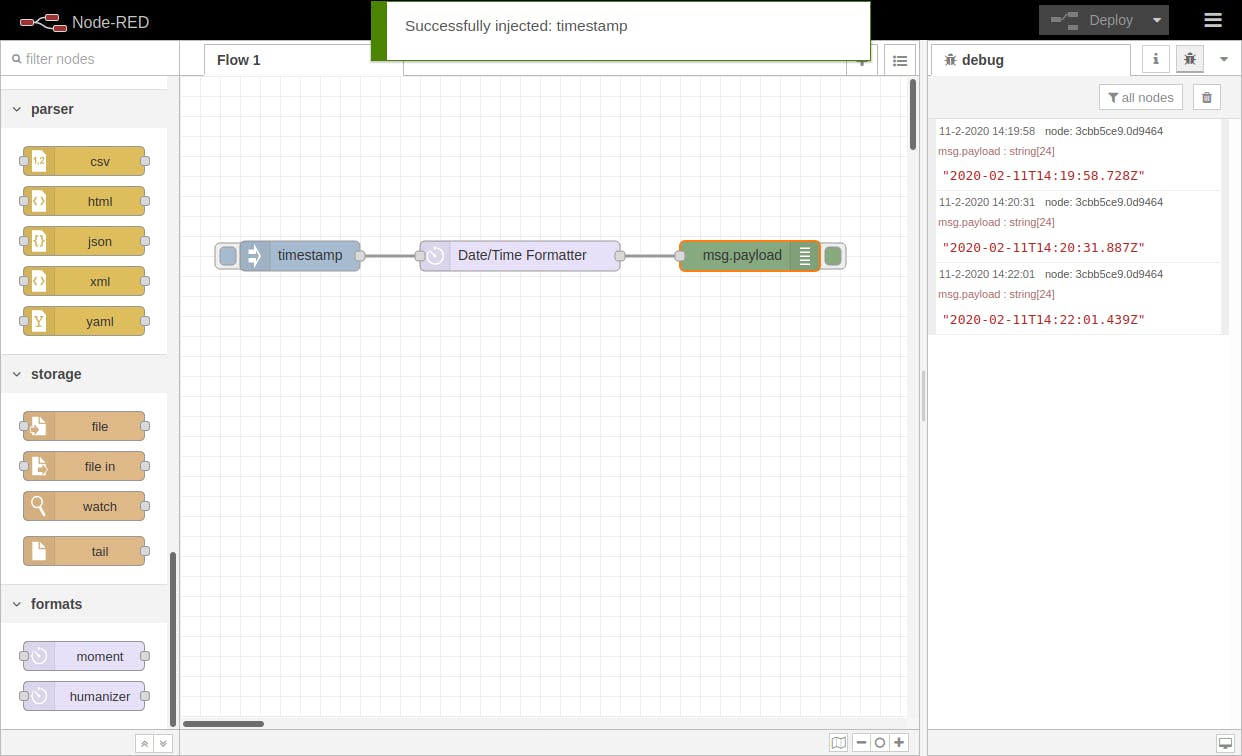1242x756 pixels.
Task: Toggle the msg.payload debug node output
Action: coord(833,255)
